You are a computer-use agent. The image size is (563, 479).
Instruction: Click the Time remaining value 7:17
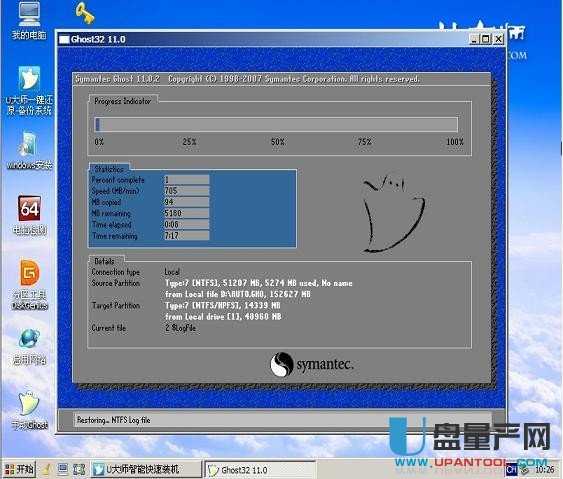click(186, 236)
